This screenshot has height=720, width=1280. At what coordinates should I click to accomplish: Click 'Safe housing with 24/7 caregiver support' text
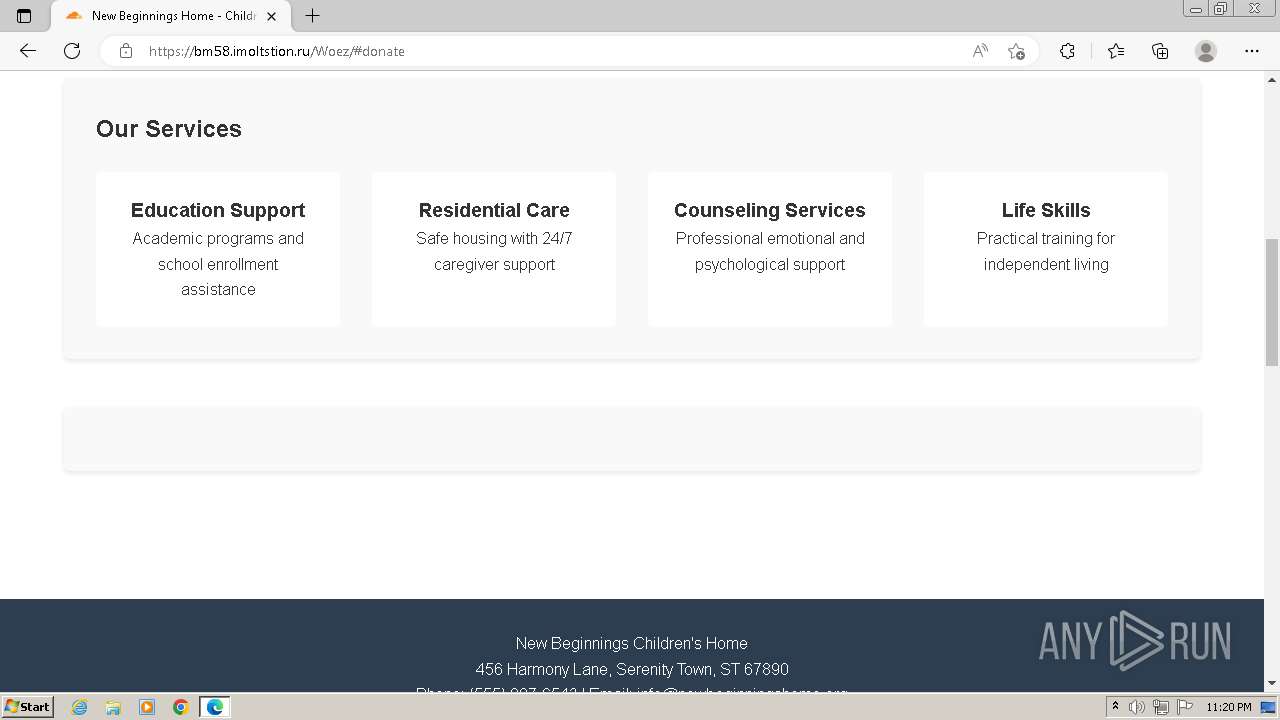[x=494, y=251]
